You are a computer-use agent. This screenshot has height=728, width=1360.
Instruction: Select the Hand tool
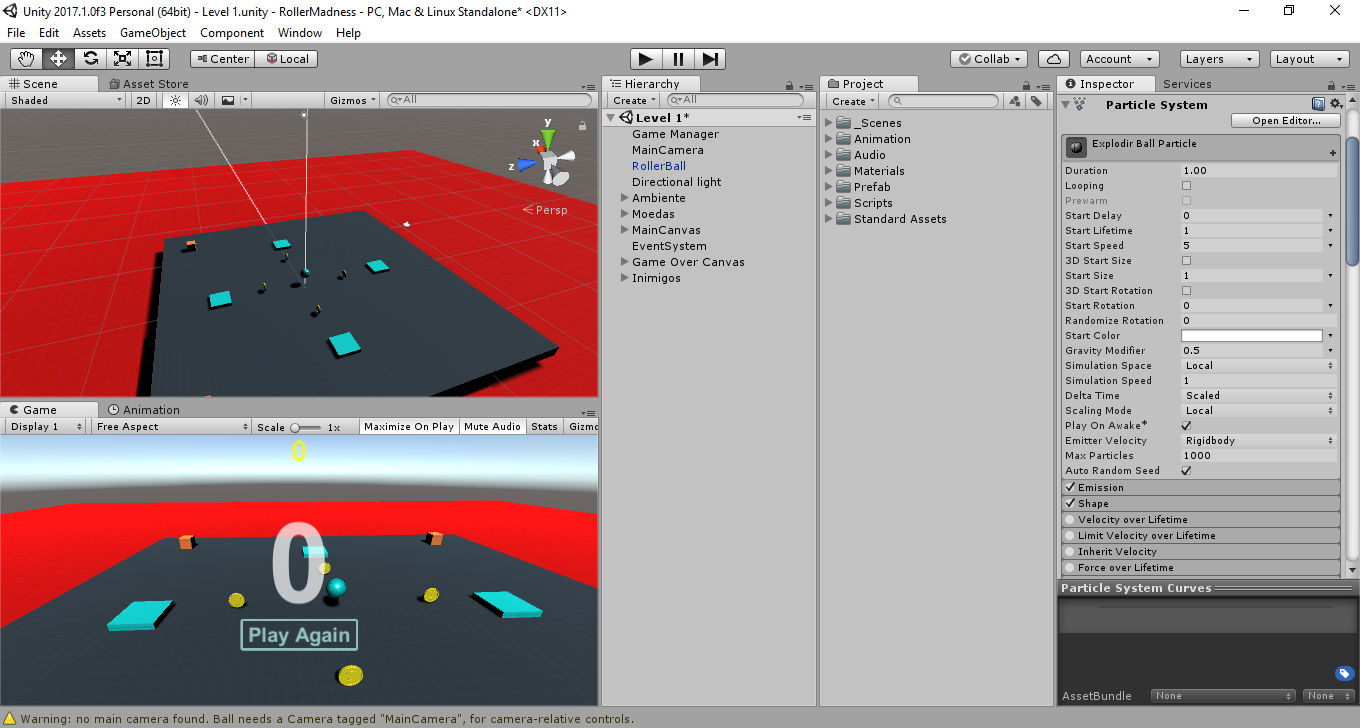coord(26,59)
